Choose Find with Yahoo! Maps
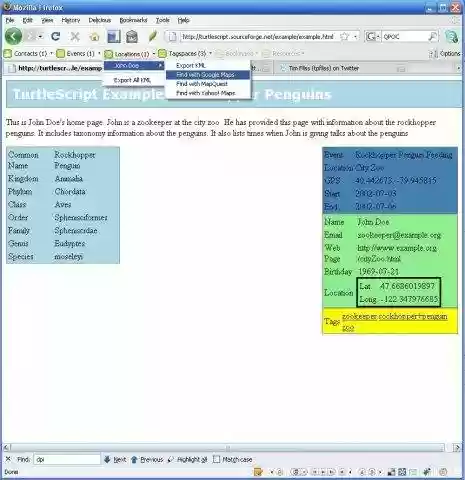Viewport: 465px width, 480px height. [208, 93]
